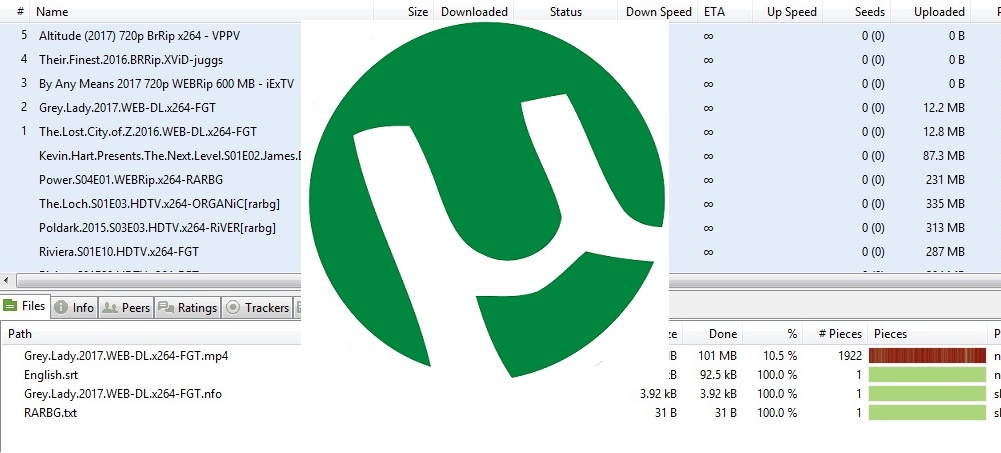Viewport: 1001px width, 453px height.
Task: Click the 335 MB uploaded value
Action: pyautogui.click(x=945, y=204)
